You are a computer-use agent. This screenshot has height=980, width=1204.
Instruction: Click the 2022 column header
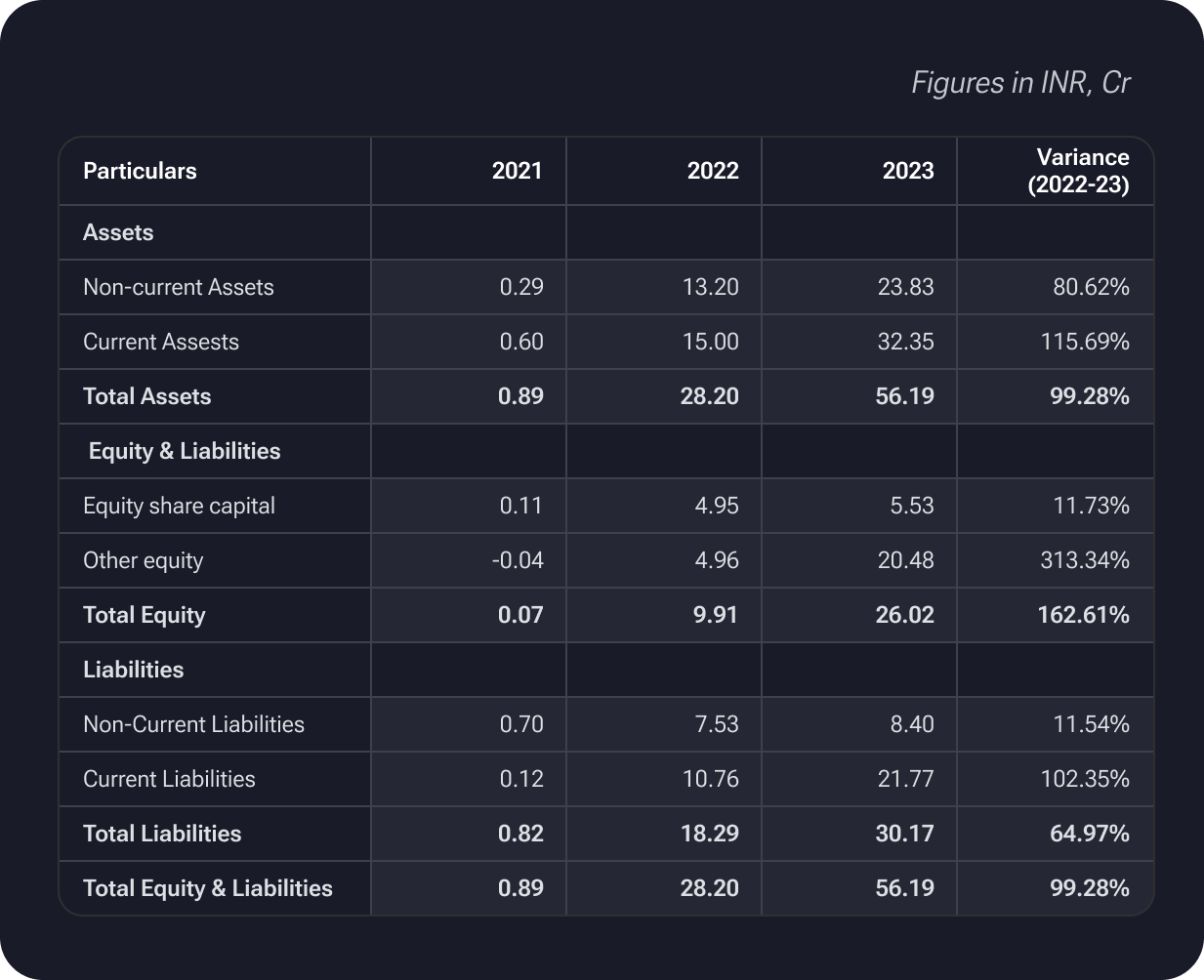click(712, 171)
